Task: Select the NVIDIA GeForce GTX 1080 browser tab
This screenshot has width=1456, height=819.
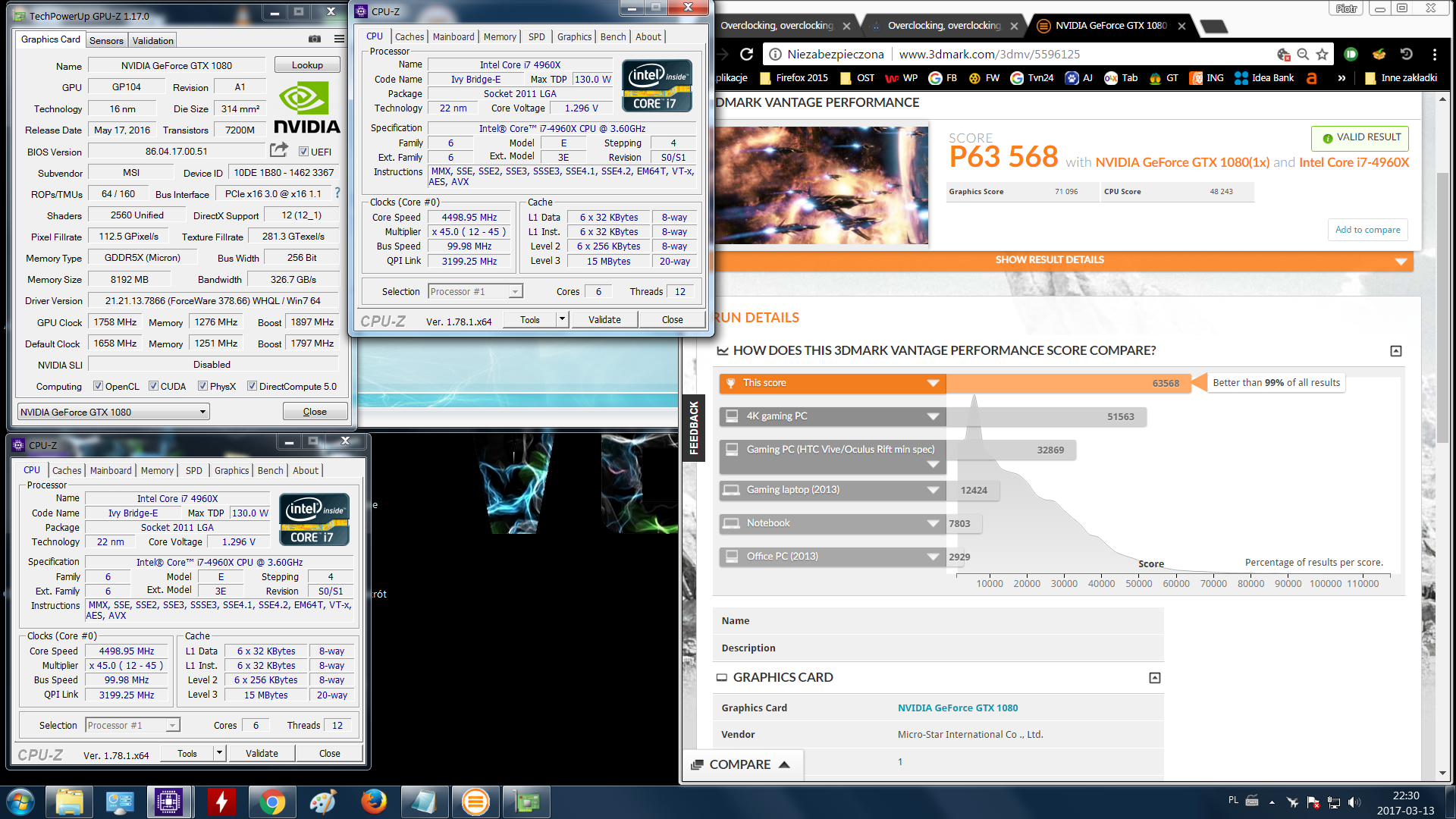Action: click(1110, 26)
